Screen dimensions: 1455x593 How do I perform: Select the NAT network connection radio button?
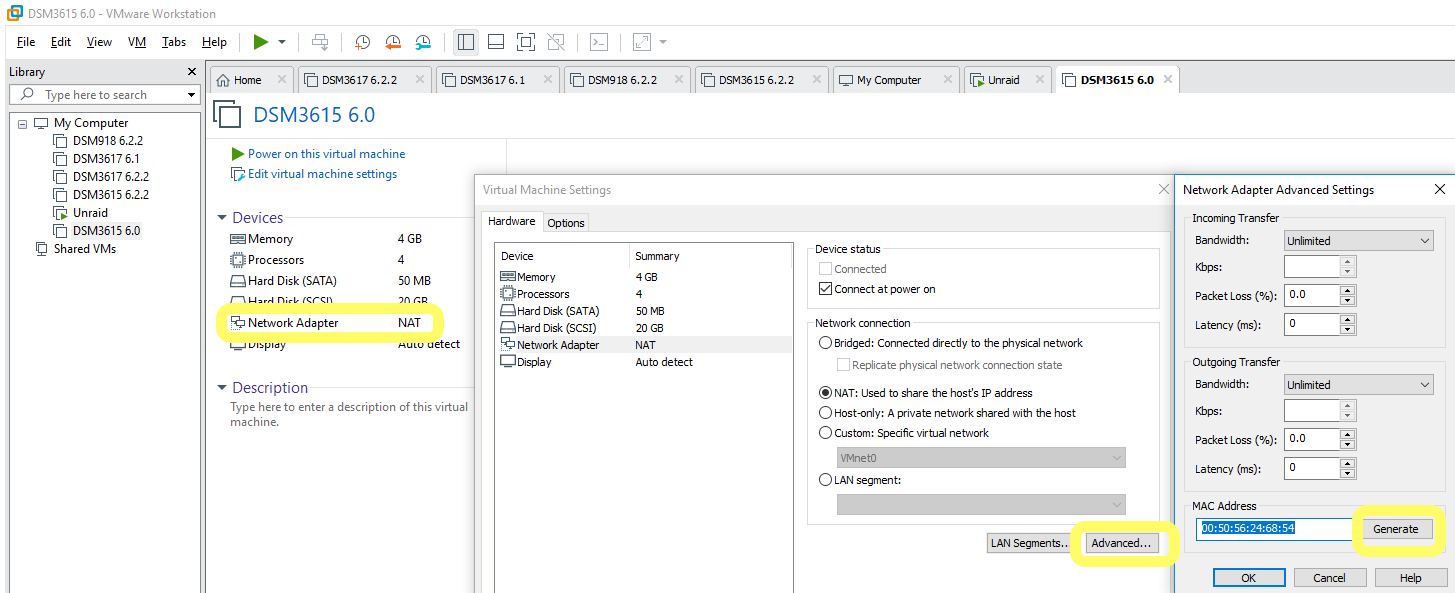click(825, 393)
